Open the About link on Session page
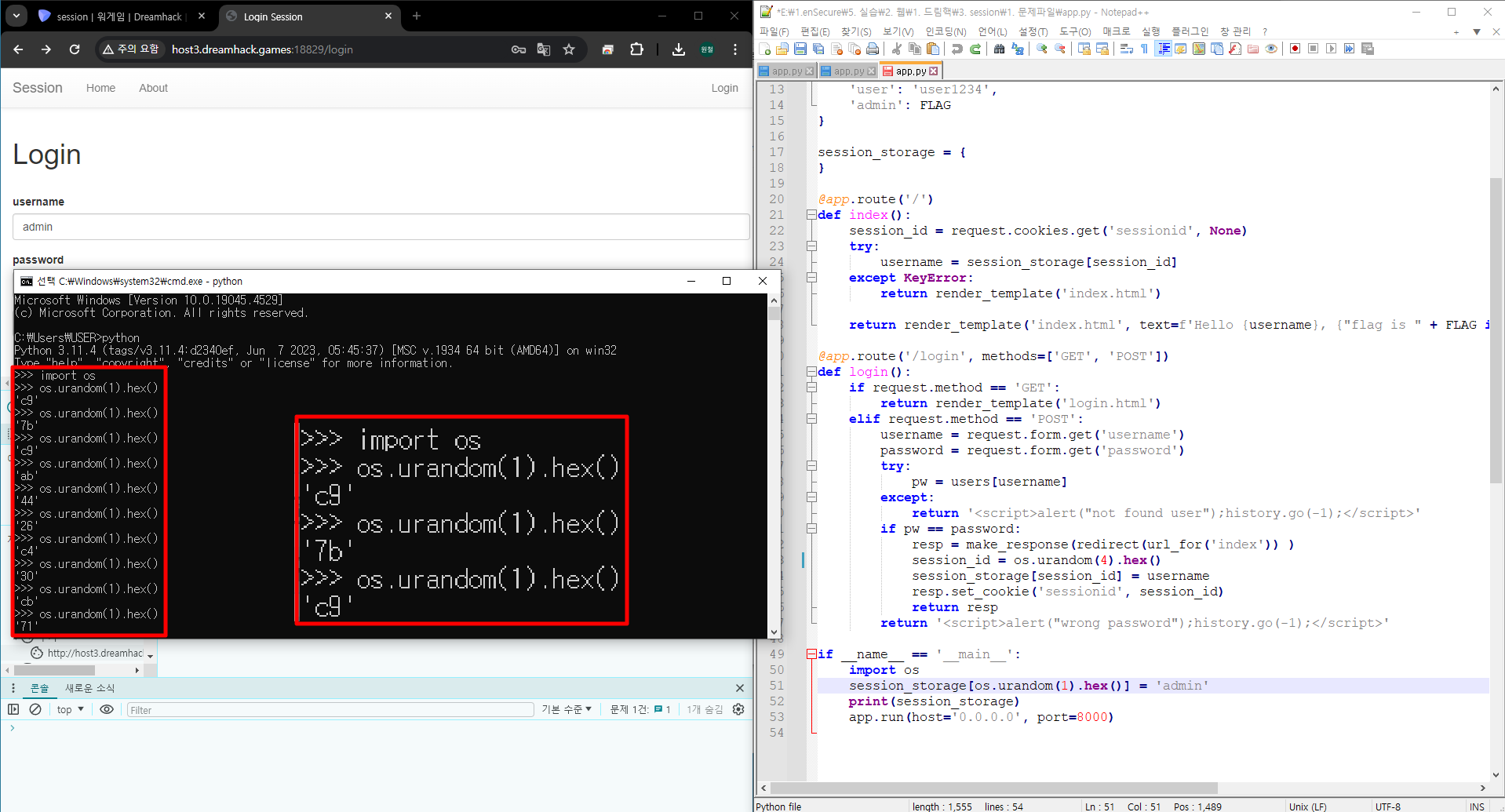Screen dimensions: 1505x812 tap(153, 88)
